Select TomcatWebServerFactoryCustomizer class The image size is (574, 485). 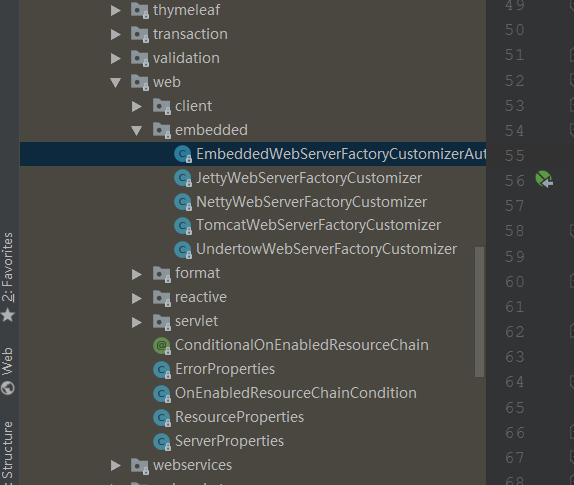pyautogui.click(x=318, y=225)
